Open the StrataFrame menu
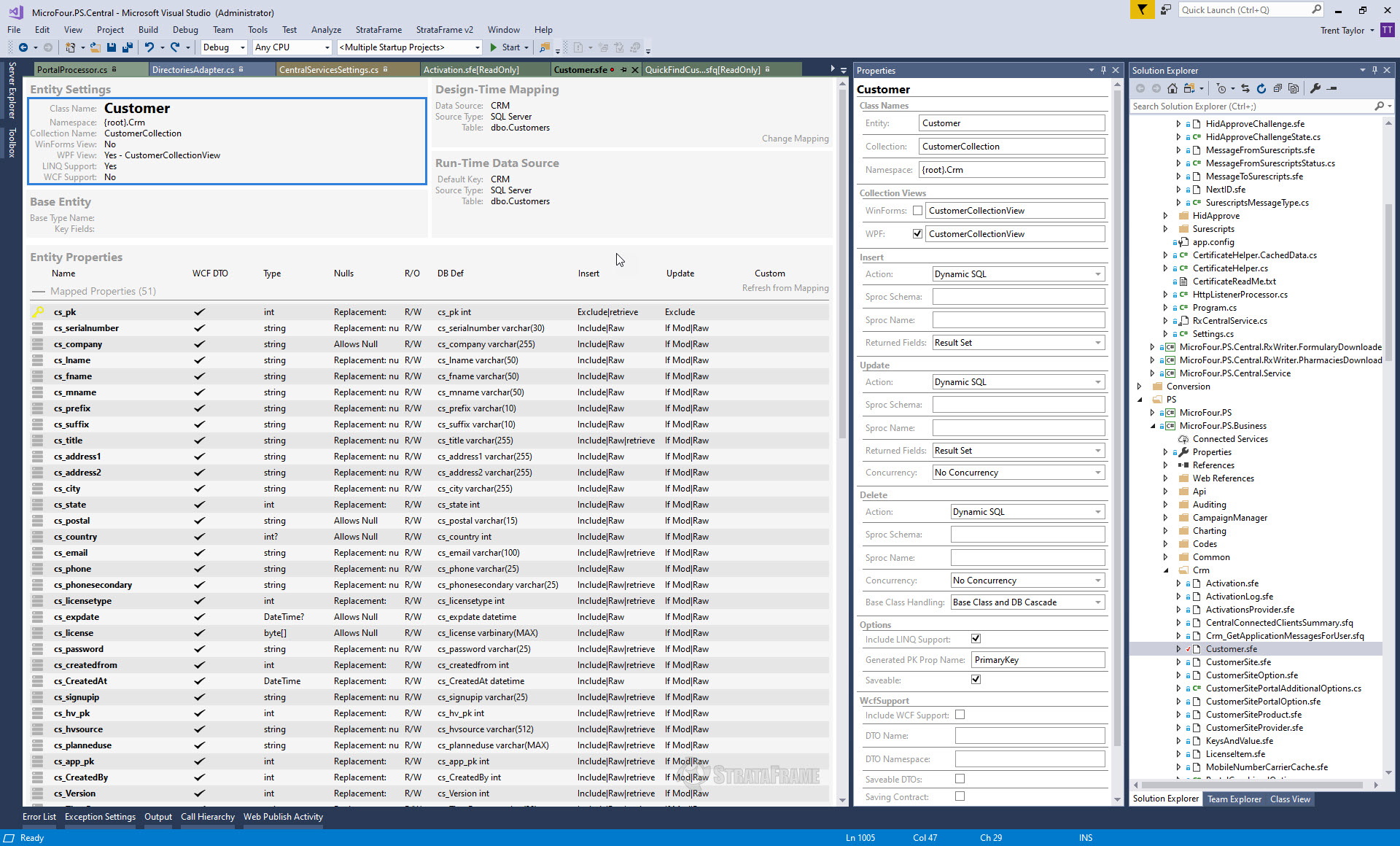 pyautogui.click(x=378, y=30)
